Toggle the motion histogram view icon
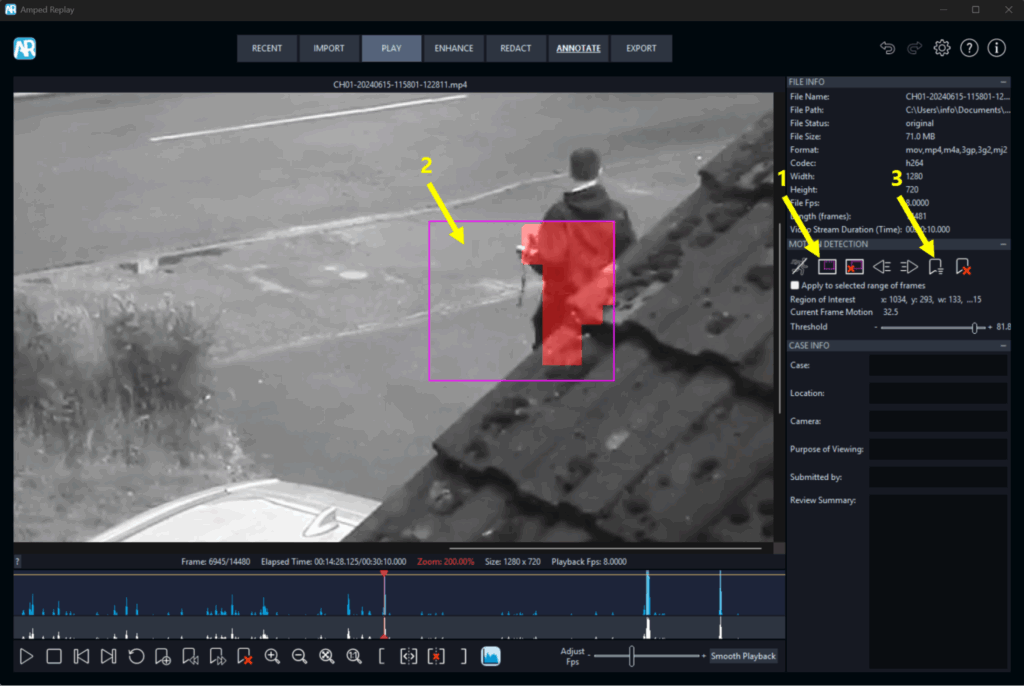The width and height of the screenshot is (1024, 686). point(490,656)
